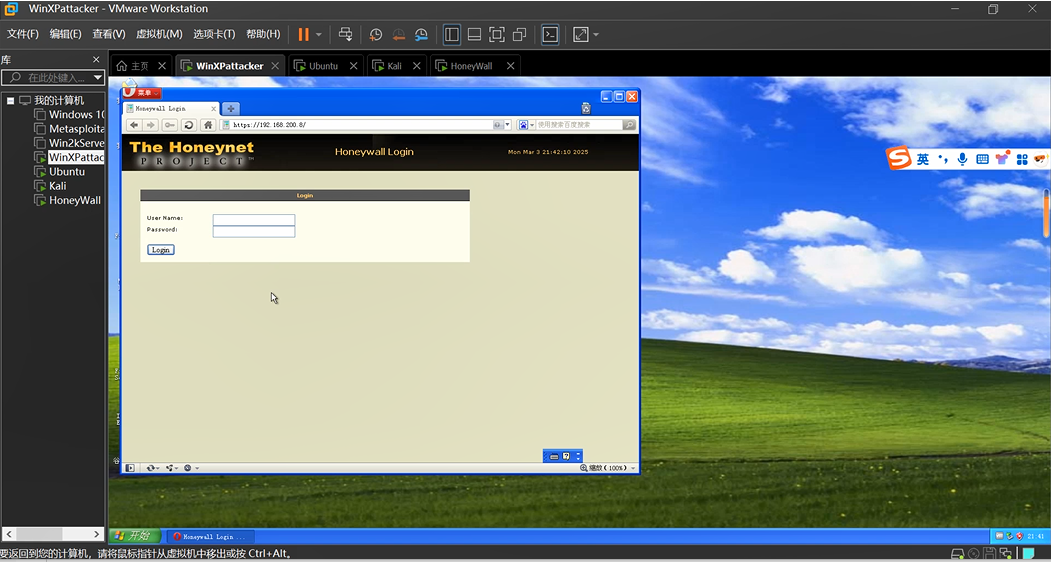Go back in the browser
The height and width of the screenshot is (562, 1051).
[134, 125]
